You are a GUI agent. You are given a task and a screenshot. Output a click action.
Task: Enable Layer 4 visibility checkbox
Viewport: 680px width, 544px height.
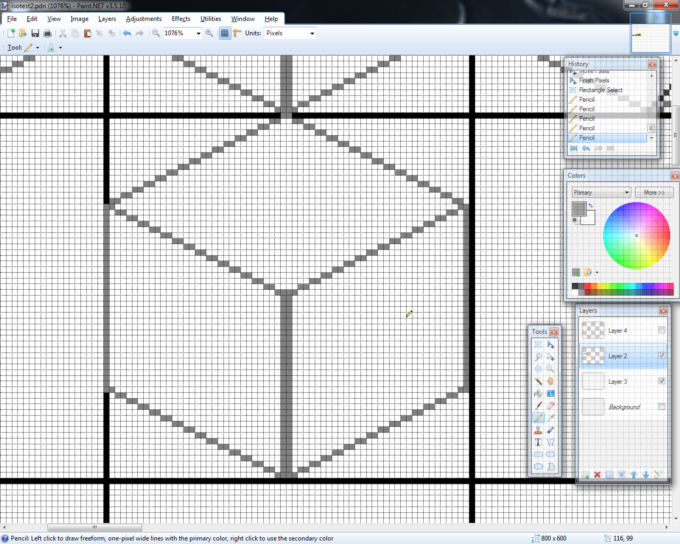(x=661, y=330)
